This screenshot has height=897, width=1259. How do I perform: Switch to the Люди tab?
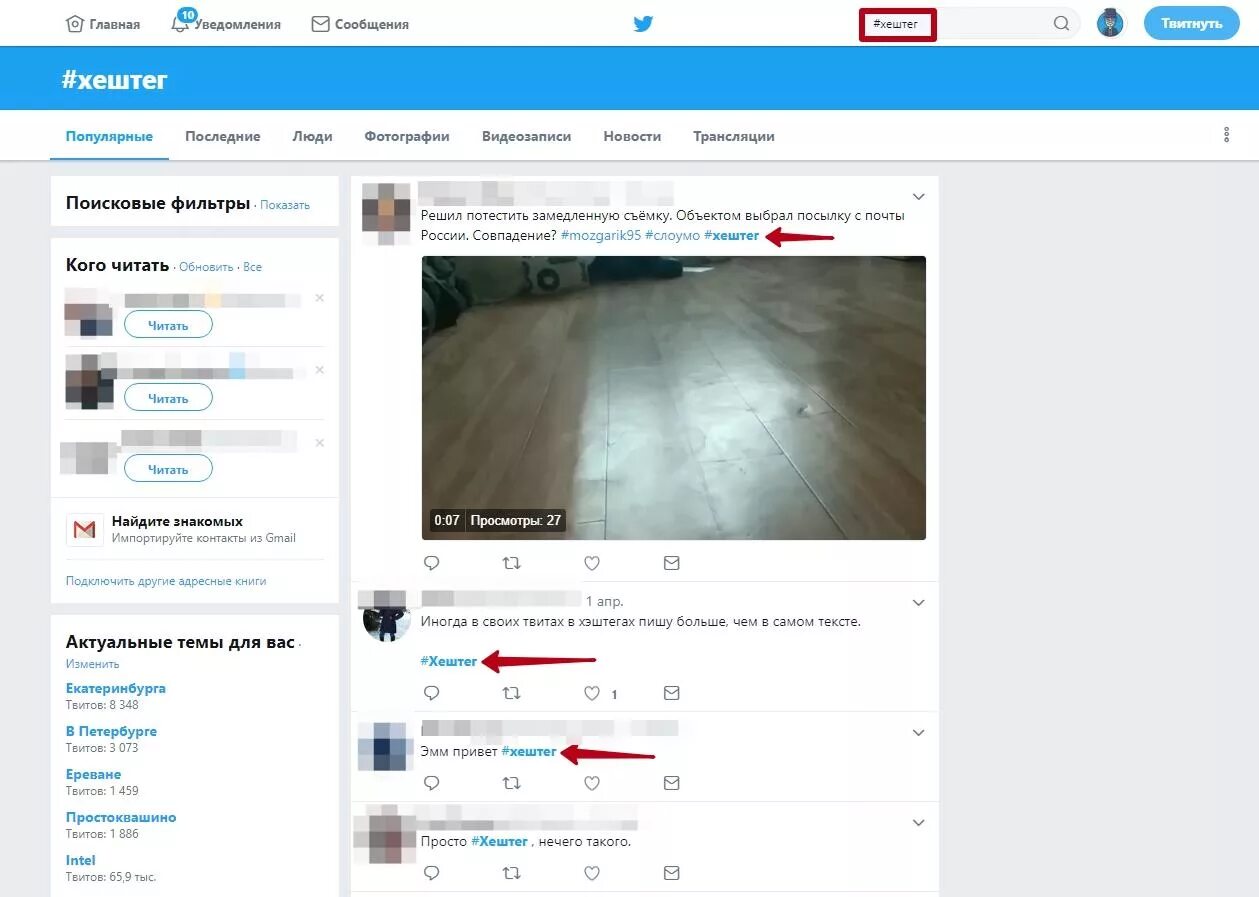[312, 136]
